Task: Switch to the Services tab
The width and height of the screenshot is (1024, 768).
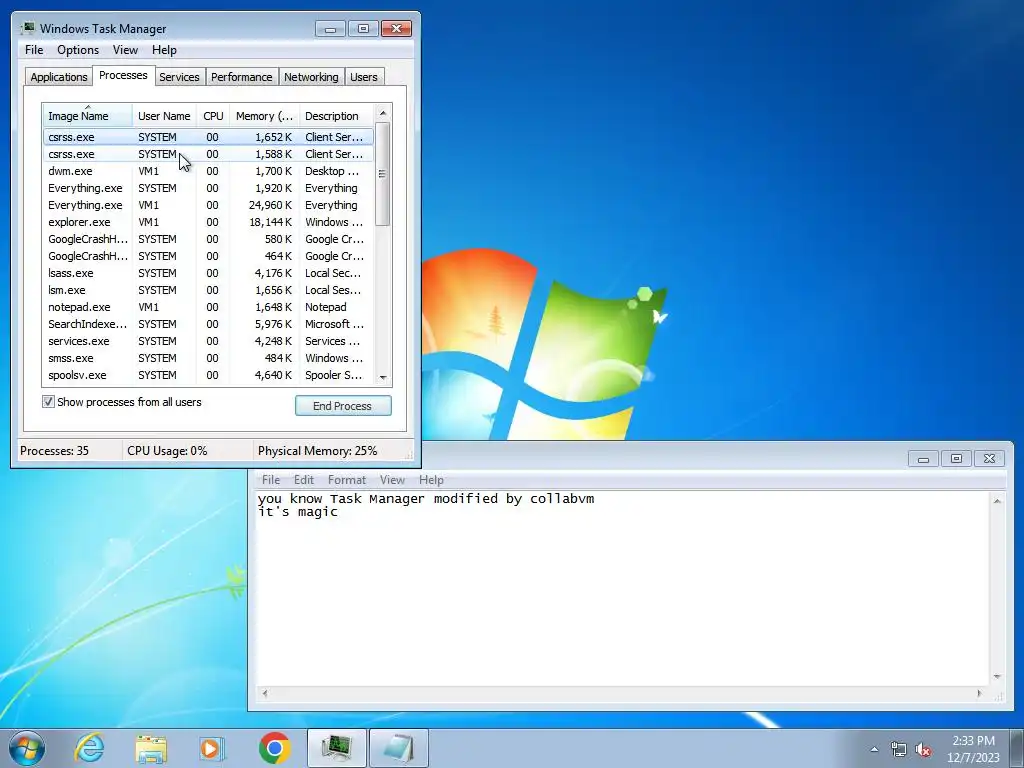Action: coord(179,77)
